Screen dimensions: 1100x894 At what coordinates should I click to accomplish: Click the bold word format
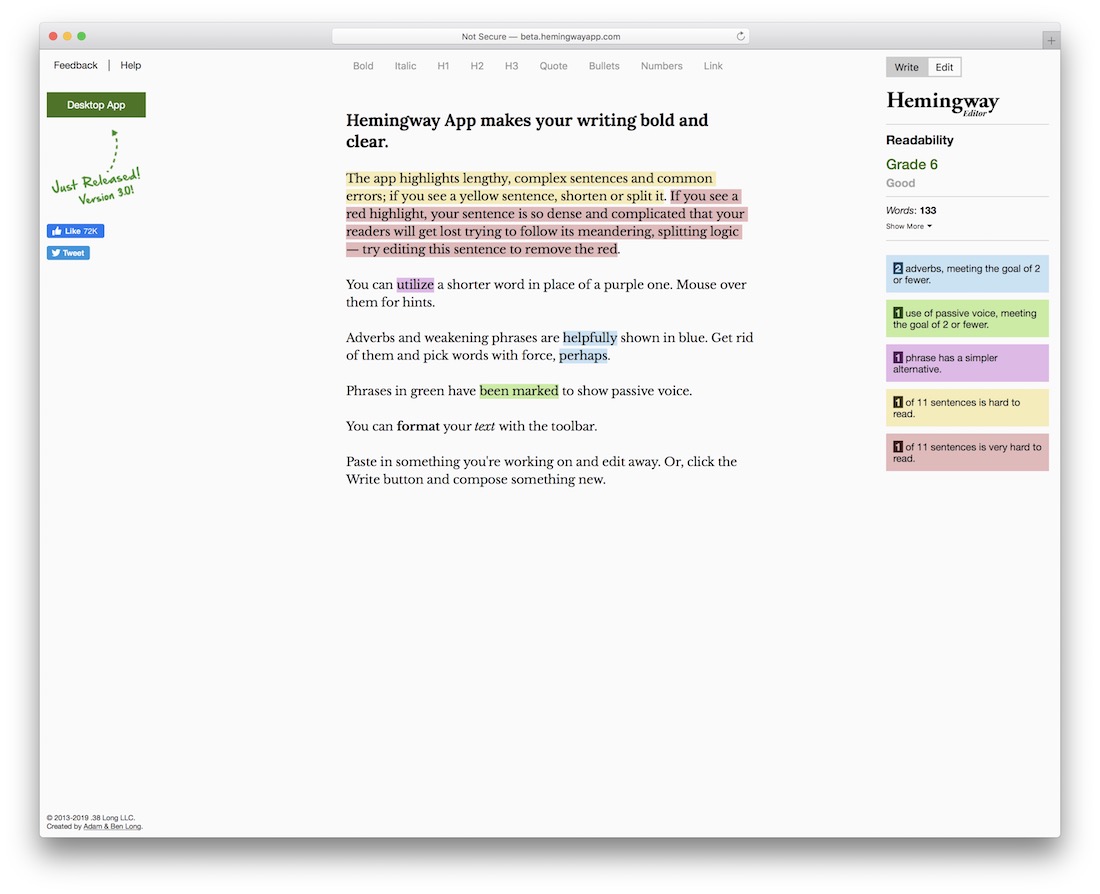click(418, 426)
